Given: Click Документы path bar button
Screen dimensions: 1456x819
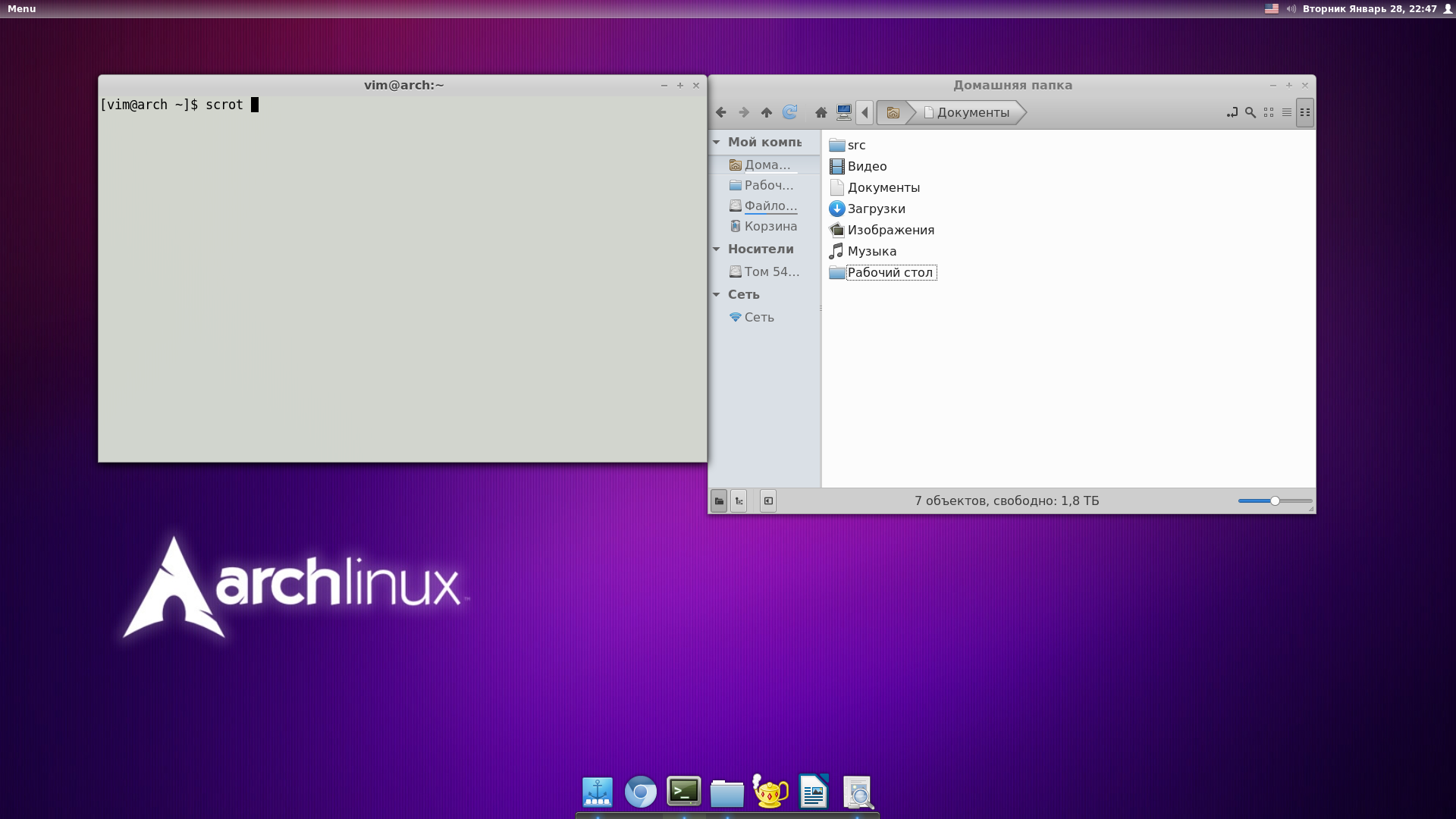Looking at the screenshot, I should (967, 112).
